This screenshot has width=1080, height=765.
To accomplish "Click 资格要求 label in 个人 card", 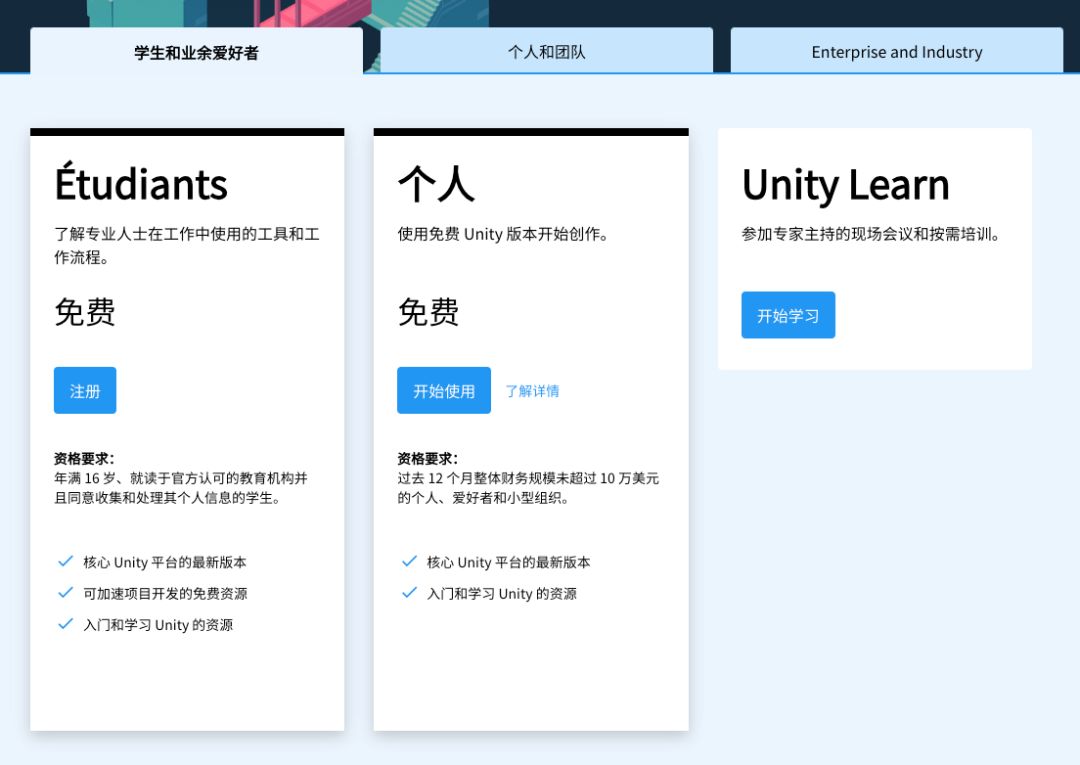I will tap(428, 459).
